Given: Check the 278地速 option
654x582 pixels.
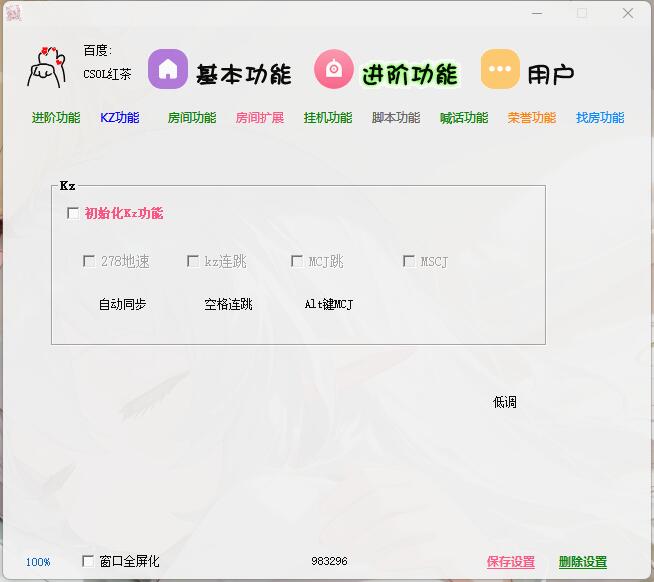Looking at the screenshot, I should click(x=89, y=261).
